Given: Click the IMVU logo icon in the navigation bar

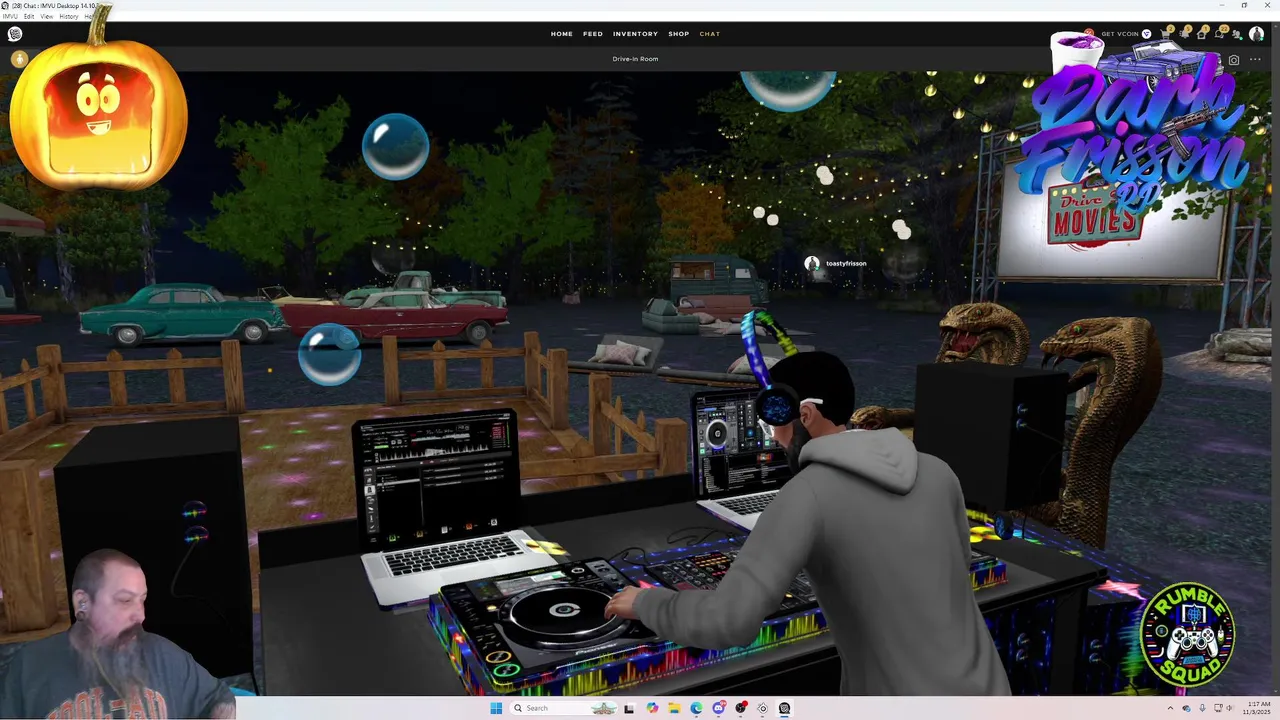Looking at the screenshot, I should 15,34.
